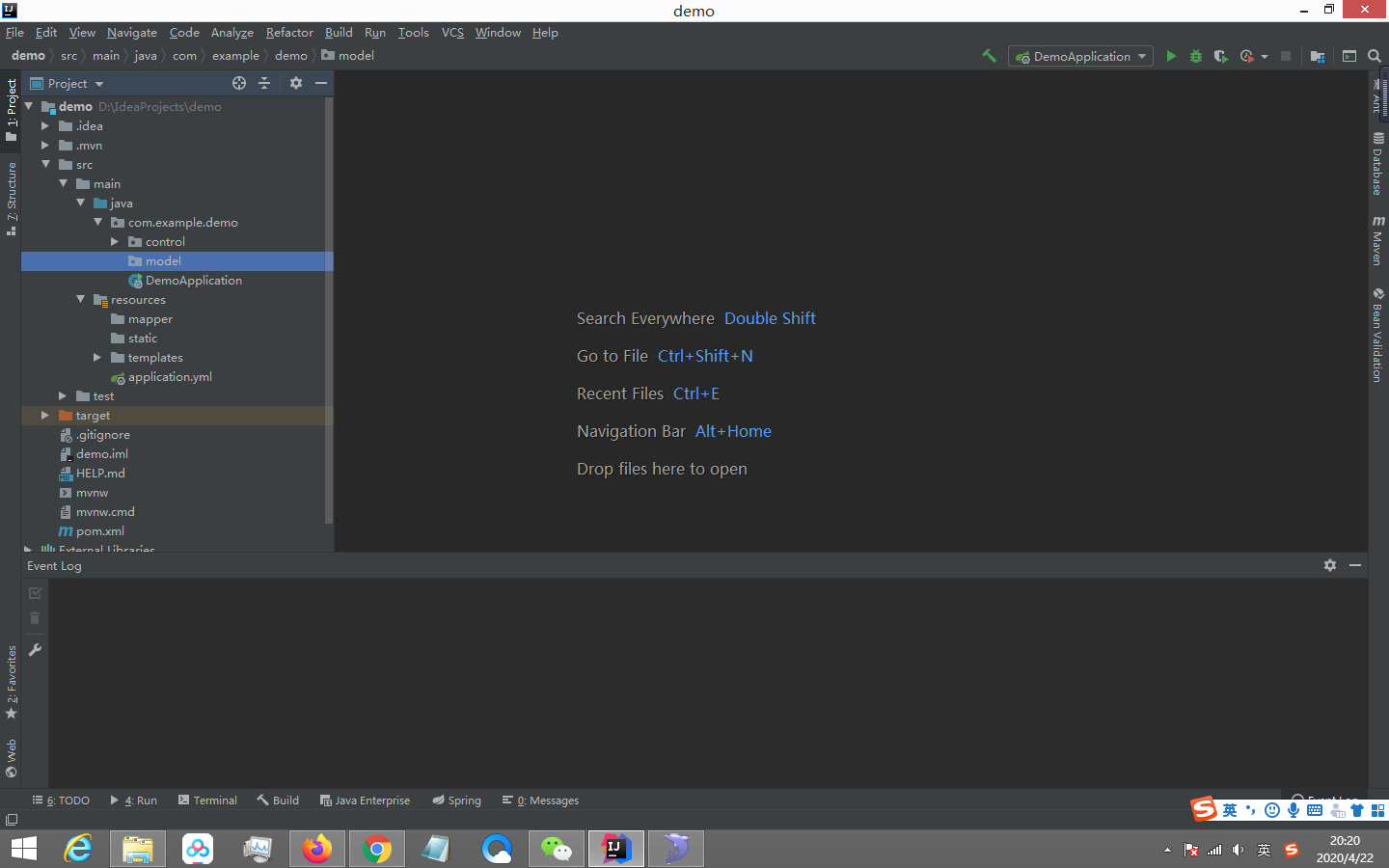Open Chrome from the taskbar

[x=377, y=849]
